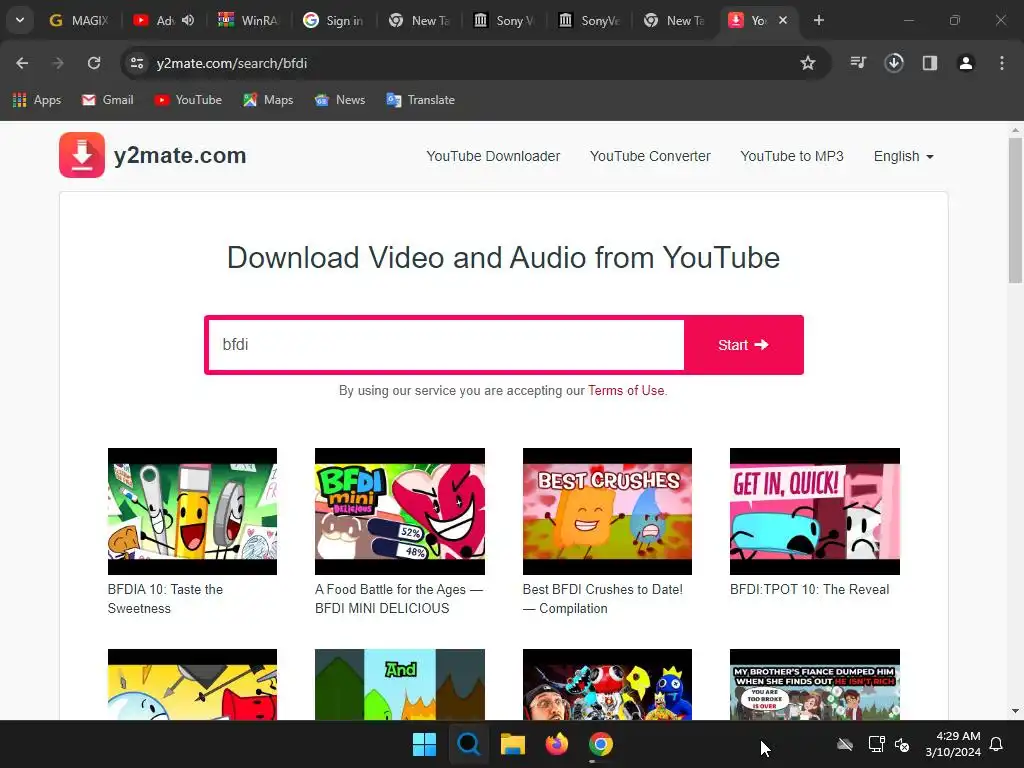Open Windows Start menu
1024x768 pixels.
424,744
